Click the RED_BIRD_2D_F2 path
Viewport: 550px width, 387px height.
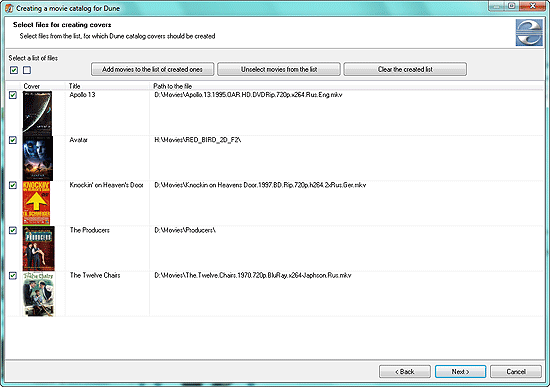(x=198, y=140)
